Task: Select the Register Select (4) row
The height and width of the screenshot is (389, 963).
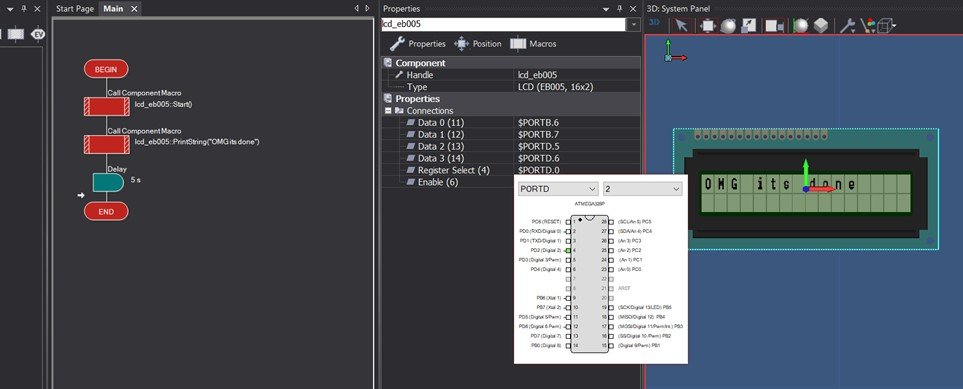Action: [x=511, y=170]
